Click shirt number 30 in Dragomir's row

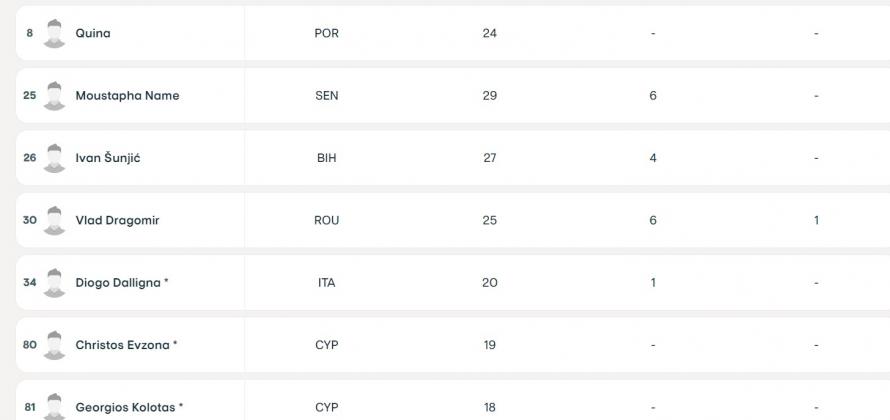(29, 220)
